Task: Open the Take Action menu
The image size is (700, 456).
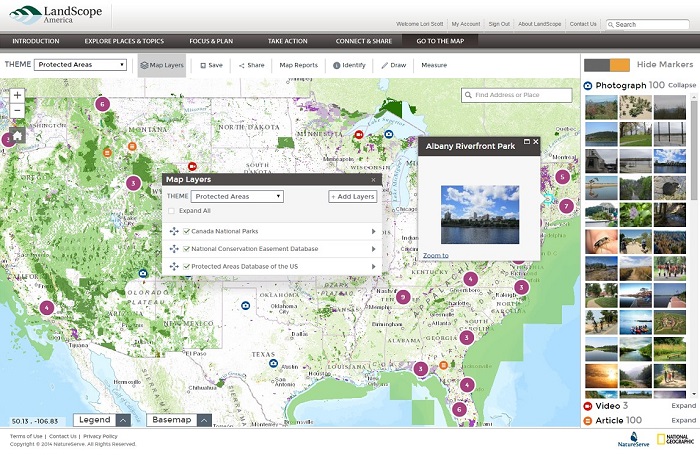Action: point(288,41)
